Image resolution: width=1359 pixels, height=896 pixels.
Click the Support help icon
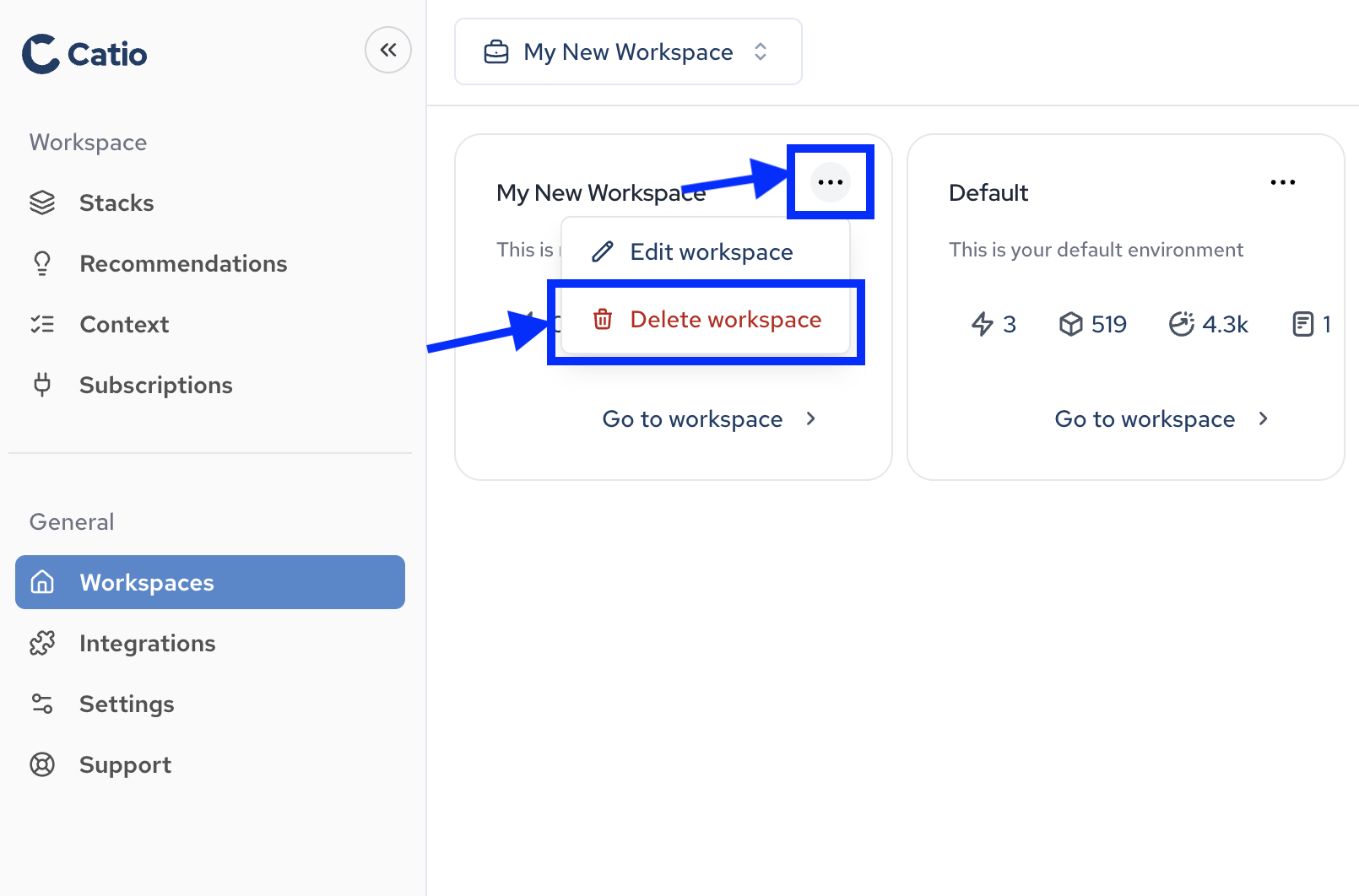pos(41,764)
